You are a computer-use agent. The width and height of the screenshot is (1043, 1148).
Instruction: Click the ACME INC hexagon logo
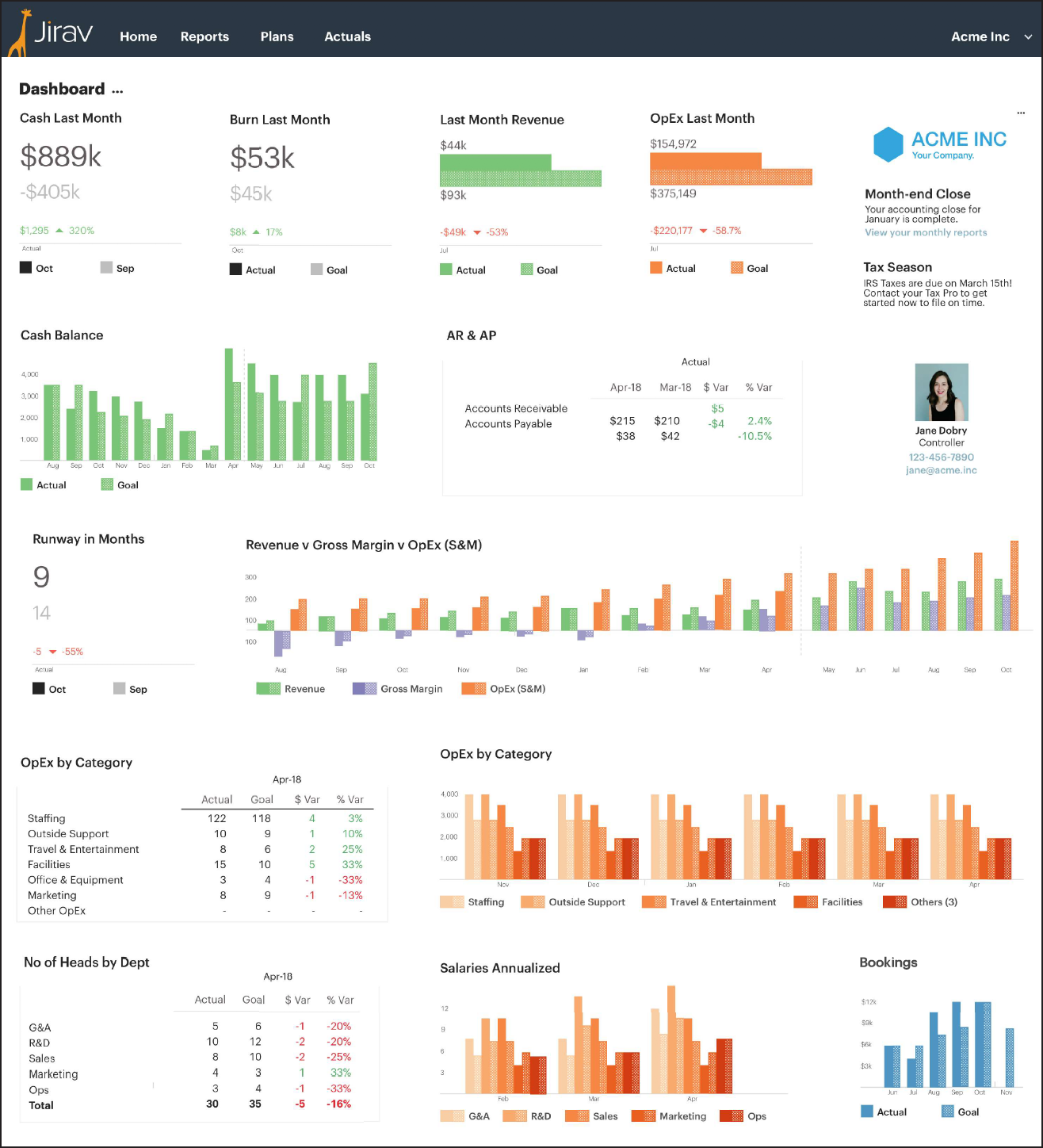point(888,144)
